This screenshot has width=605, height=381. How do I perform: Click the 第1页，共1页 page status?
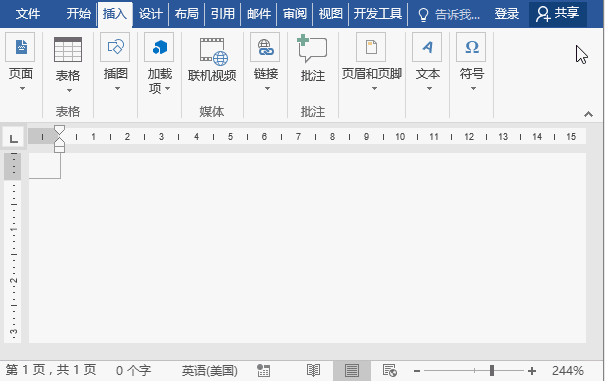(51, 370)
